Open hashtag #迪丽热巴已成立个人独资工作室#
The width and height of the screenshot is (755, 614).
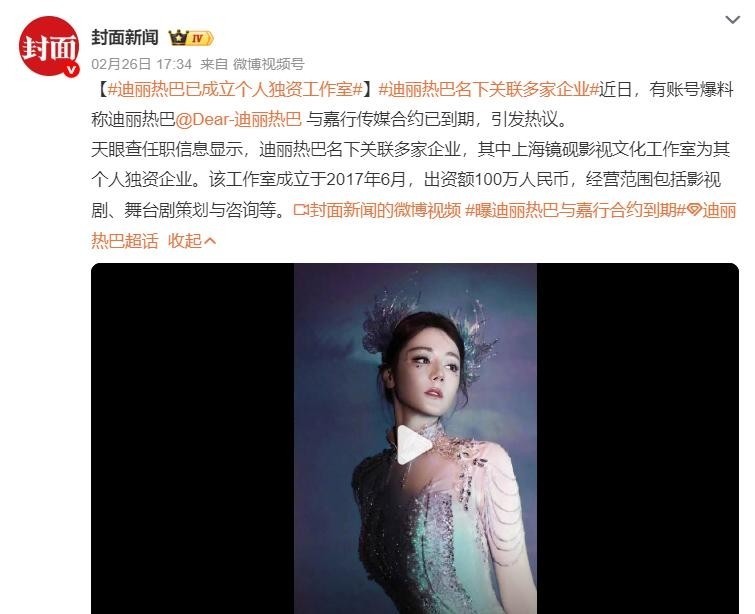[235, 90]
